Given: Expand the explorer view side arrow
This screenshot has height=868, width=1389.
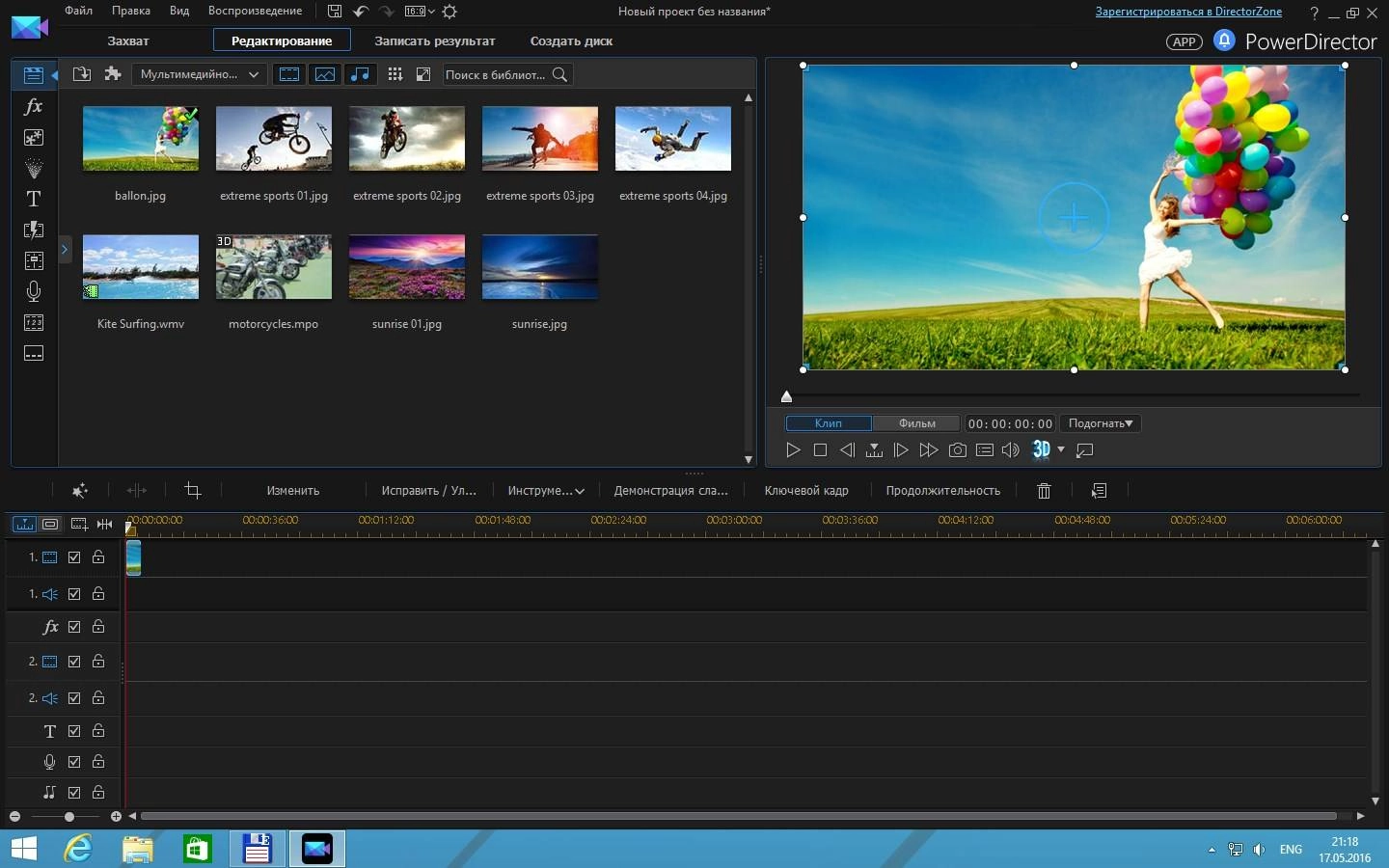Looking at the screenshot, I should tap(65, 250).
